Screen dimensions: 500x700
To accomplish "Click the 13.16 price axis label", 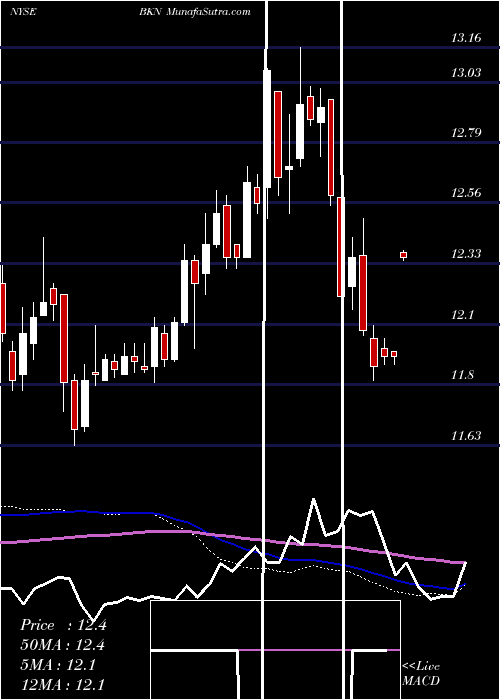I will [466, 38].
